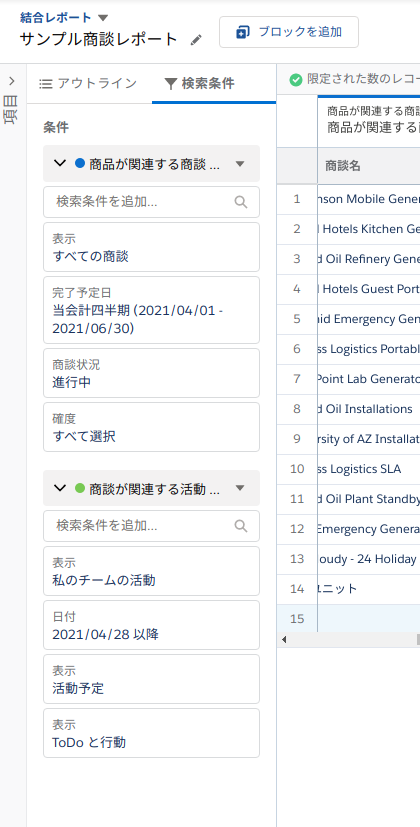Edit the 日付 2021/04/28 以降 filter

pyautogui.click(x=151, y=625)
